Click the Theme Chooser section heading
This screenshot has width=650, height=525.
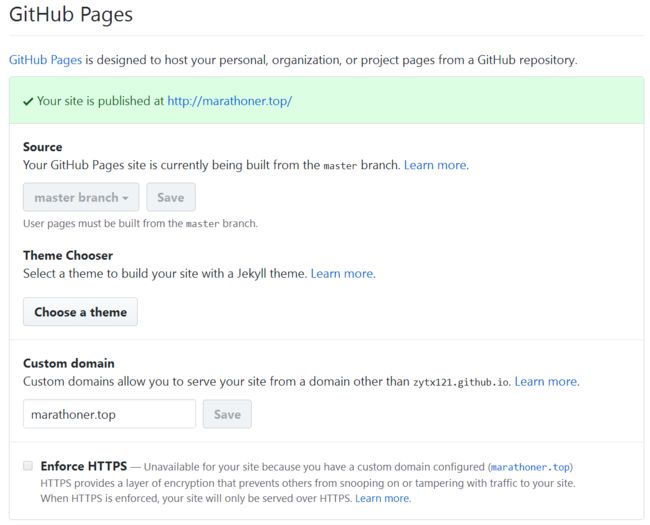tap(68, 255)
